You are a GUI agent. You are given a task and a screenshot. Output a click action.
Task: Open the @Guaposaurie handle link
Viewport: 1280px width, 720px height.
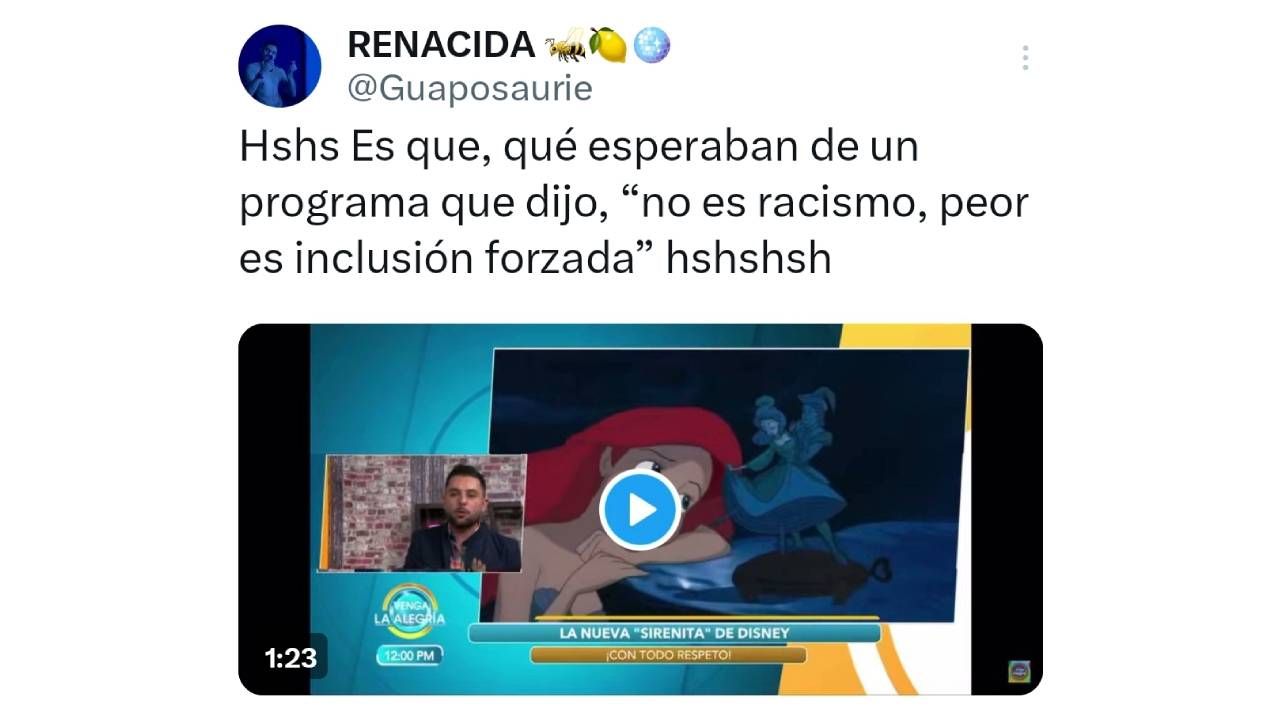coord(469,88)
